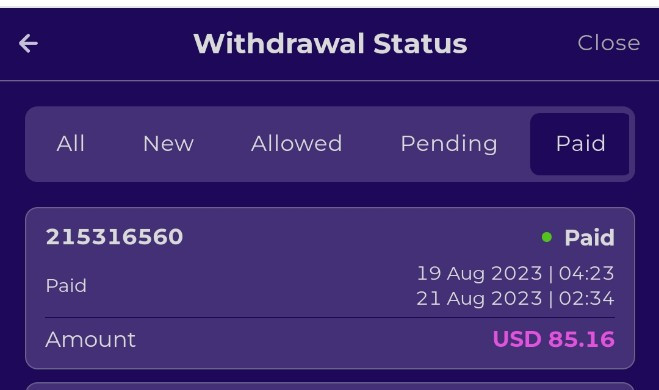659x390 pixels.
Task: Click the header separator line
Action: (x=330, y=80)
